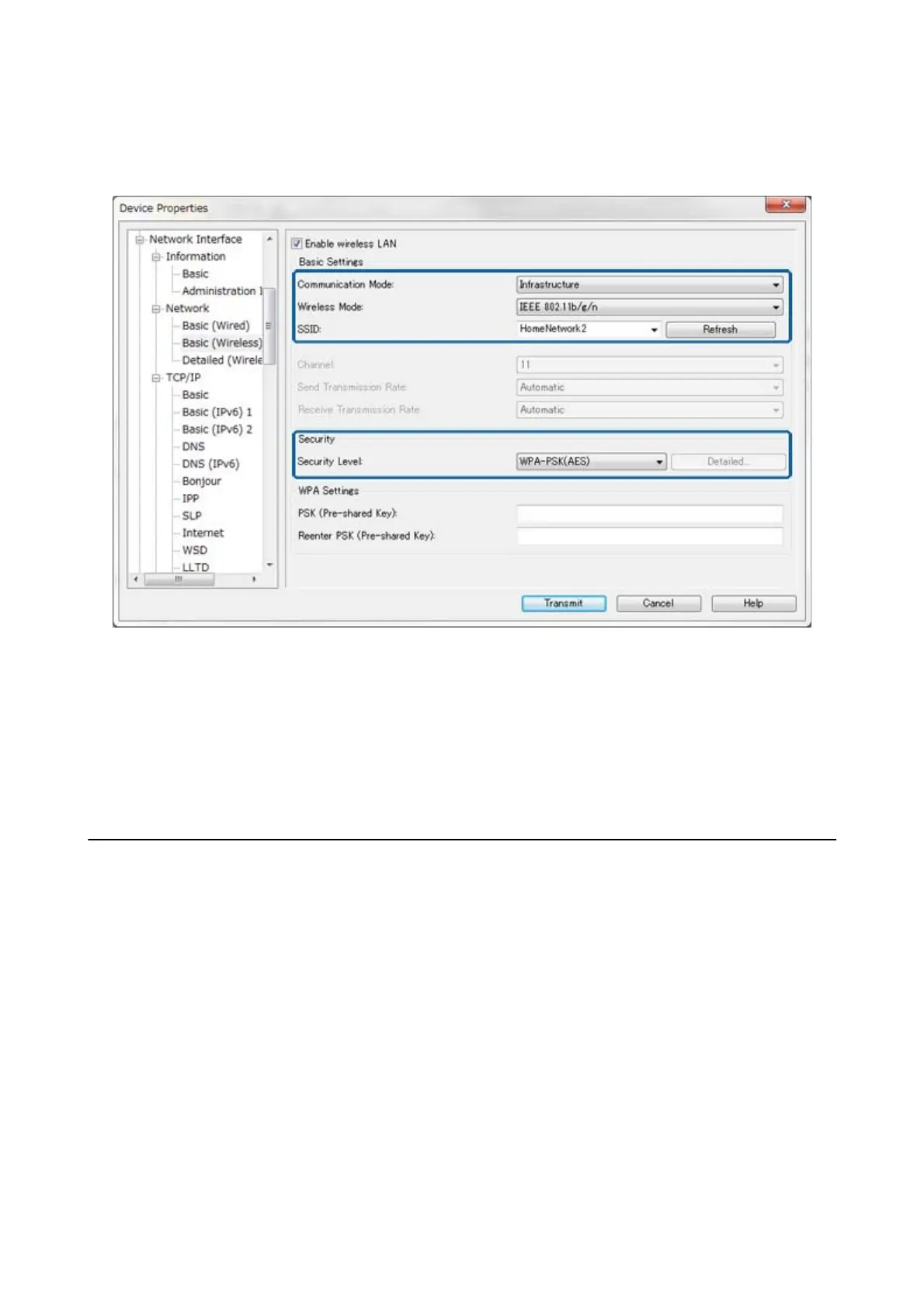Select the WSD tree item
924x1308 pixels.
click(195, 550)
